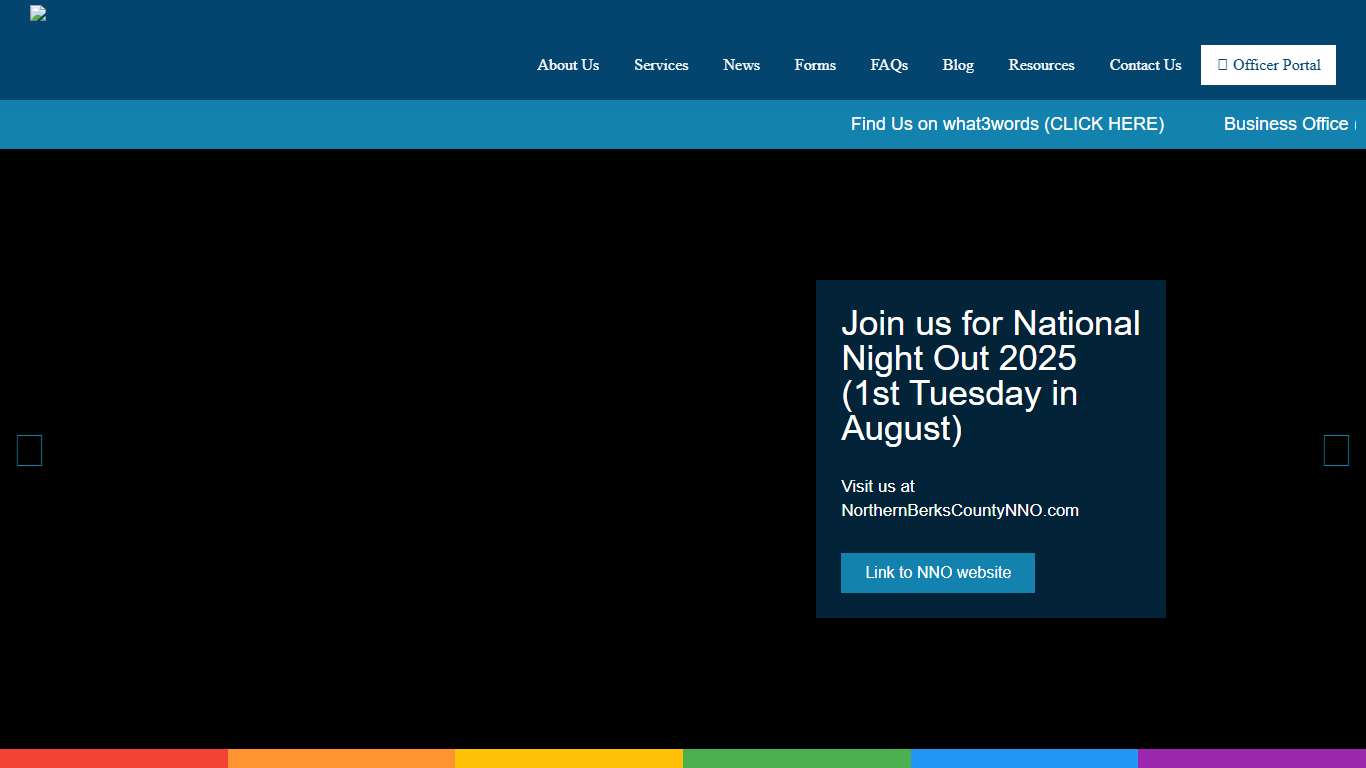Click the purple segment of color bar
This screenshot has width=1366, height=768.
pyautogui.click(x=1251, y=758)
